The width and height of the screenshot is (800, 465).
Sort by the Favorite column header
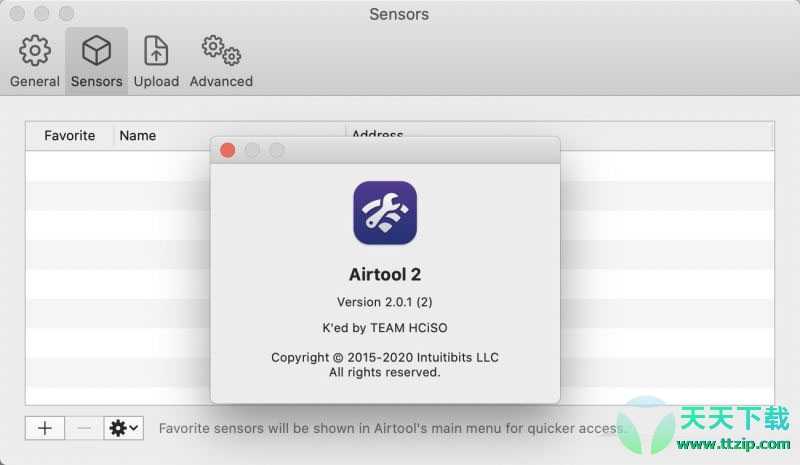click(x=70, y=136)
